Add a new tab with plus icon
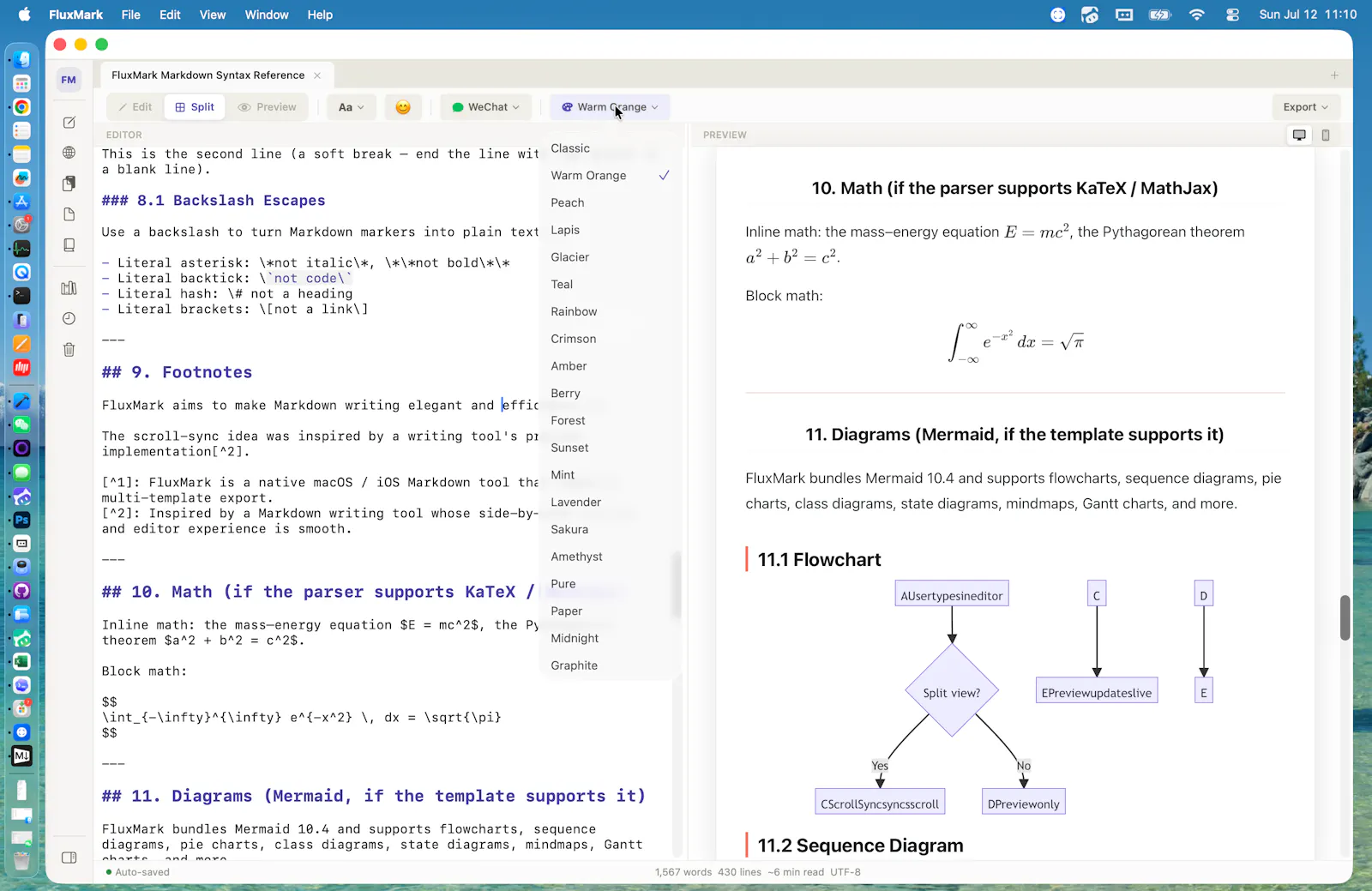 point(1334,75)
